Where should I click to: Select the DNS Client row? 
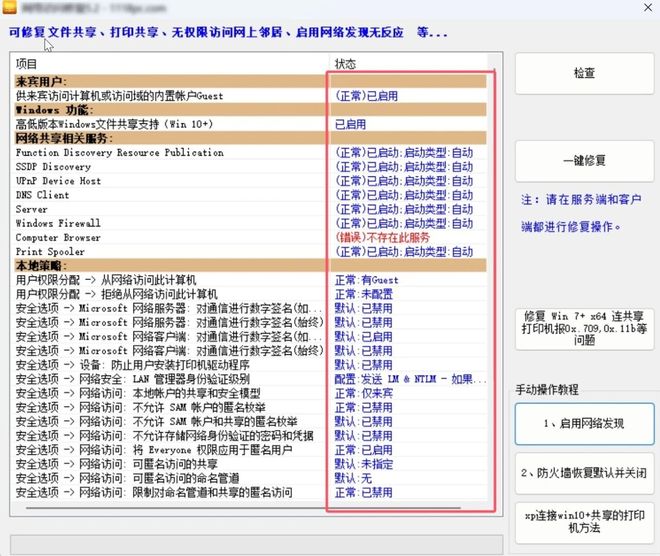[x=250, y=195]
